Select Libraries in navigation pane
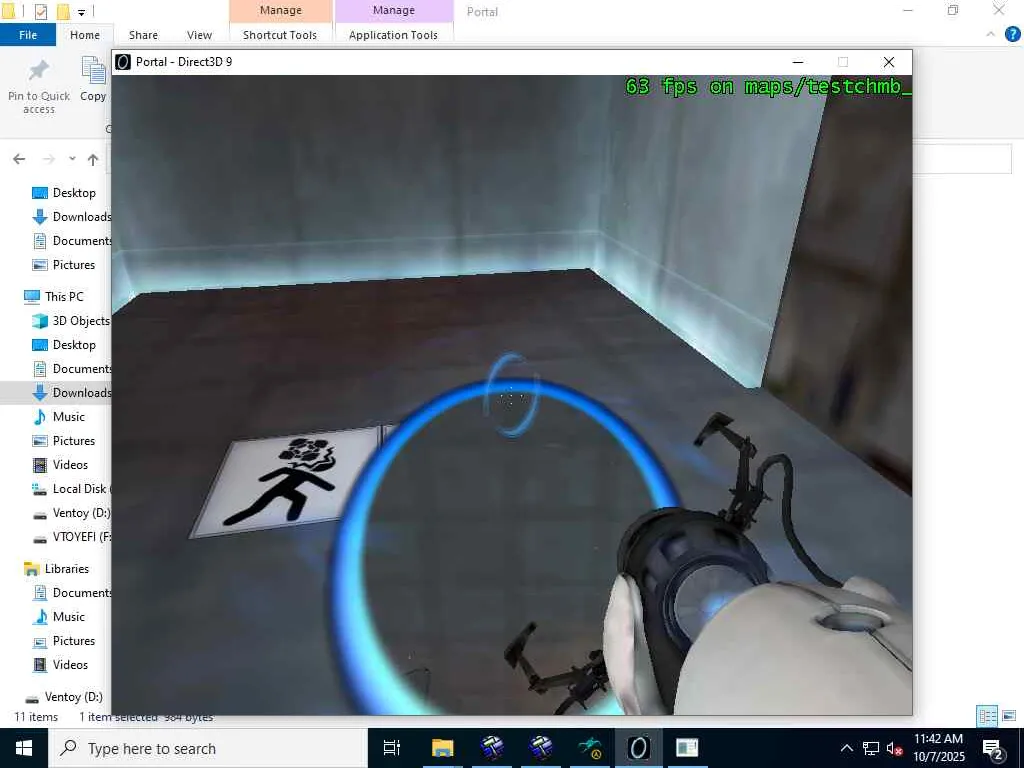Viewport: 1024px width, 768px height. coord(56,569)
